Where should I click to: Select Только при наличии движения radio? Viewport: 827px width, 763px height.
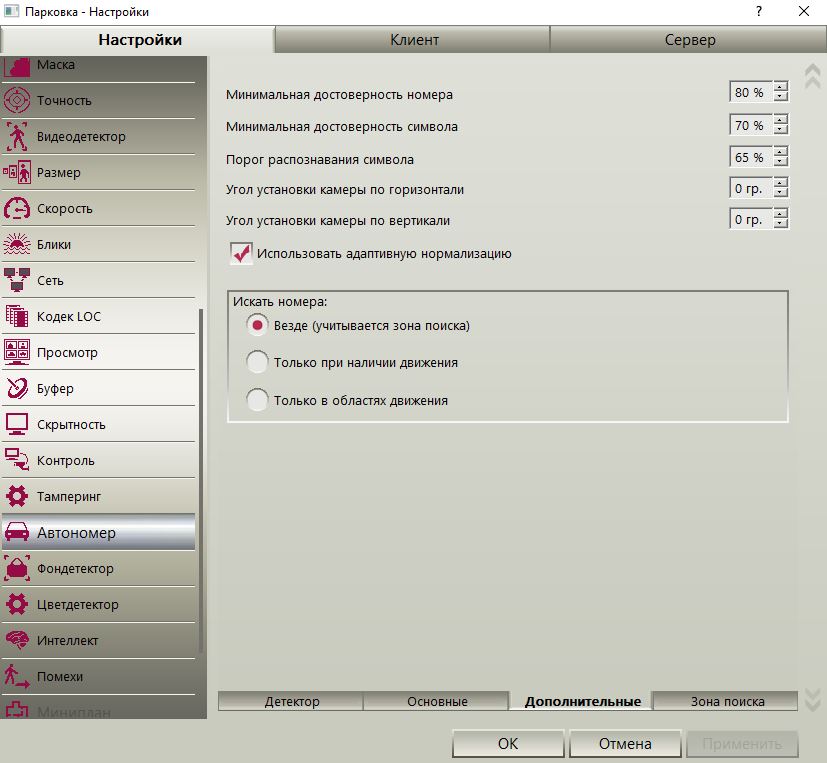257,362
